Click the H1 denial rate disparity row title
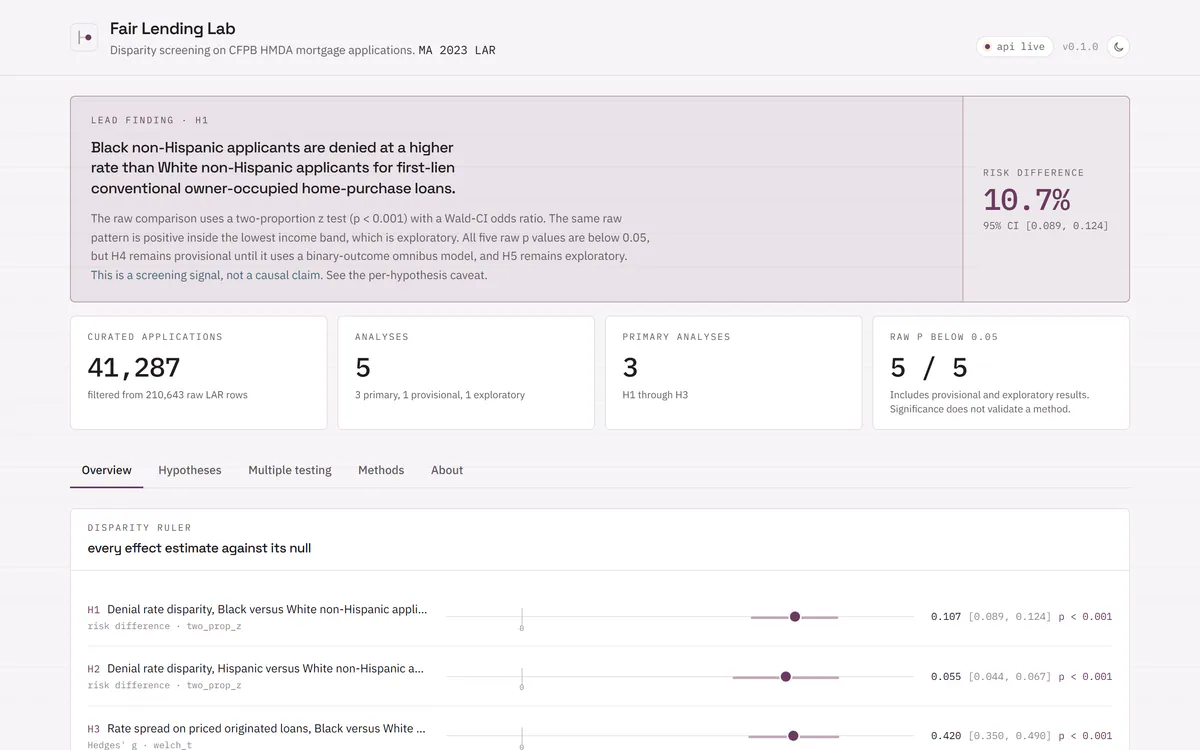The image size is (1200, 750). 267,609
